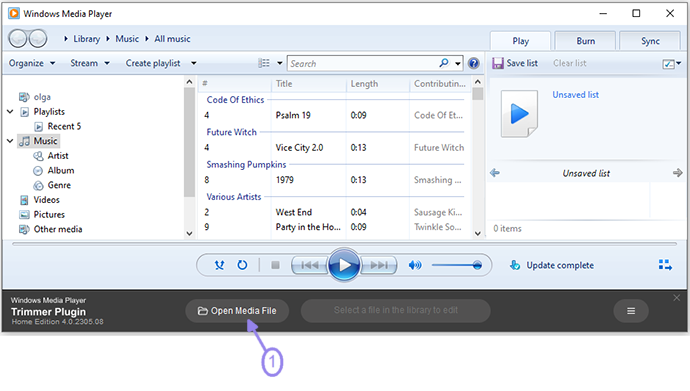This screenshot has width=690, height=391.
Task: Click the forward navigation arrow button
Action: 38,39
